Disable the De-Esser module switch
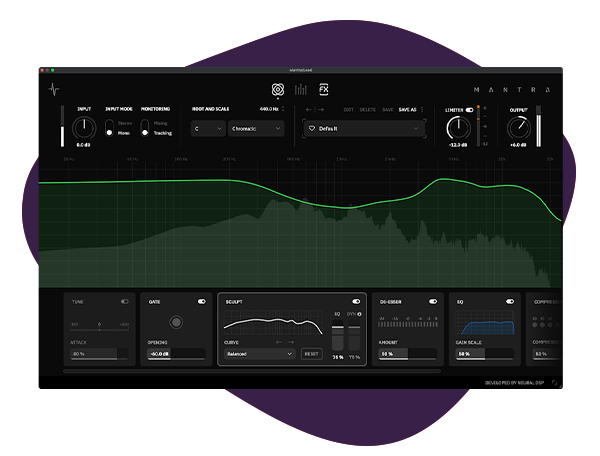 tap(433, 300)
